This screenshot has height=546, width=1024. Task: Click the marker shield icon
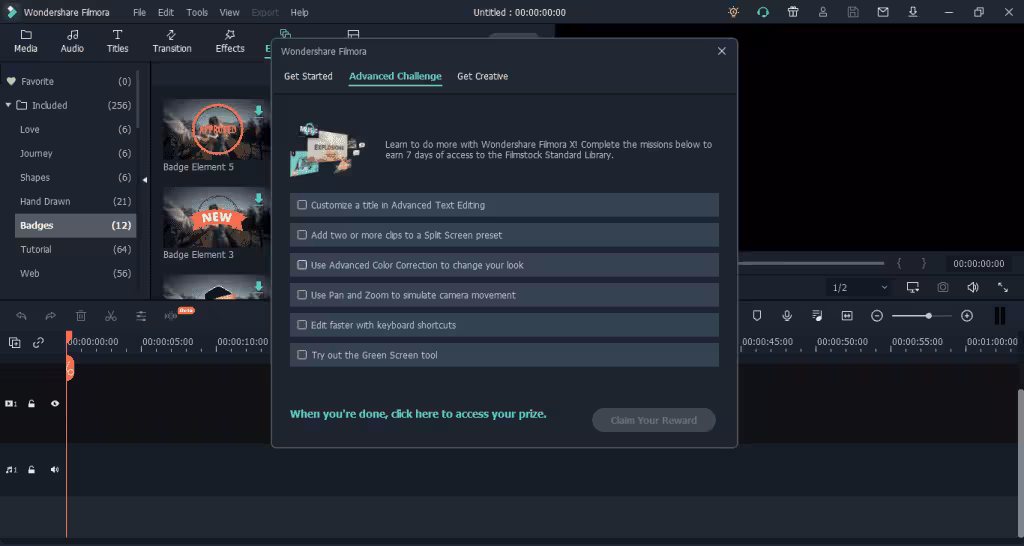(x=757, y=316)
